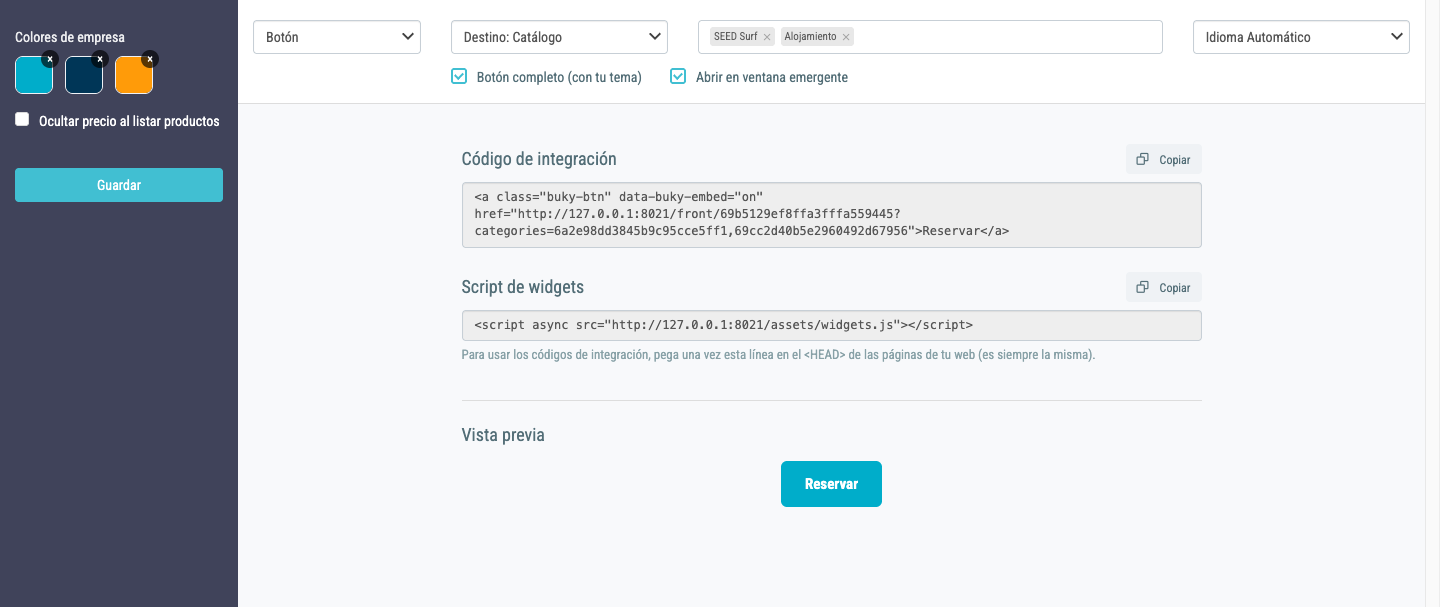Viewport: 1440px width, 607px height.
Task: Save settings with the Guardar button
Action: pos(119,185)
